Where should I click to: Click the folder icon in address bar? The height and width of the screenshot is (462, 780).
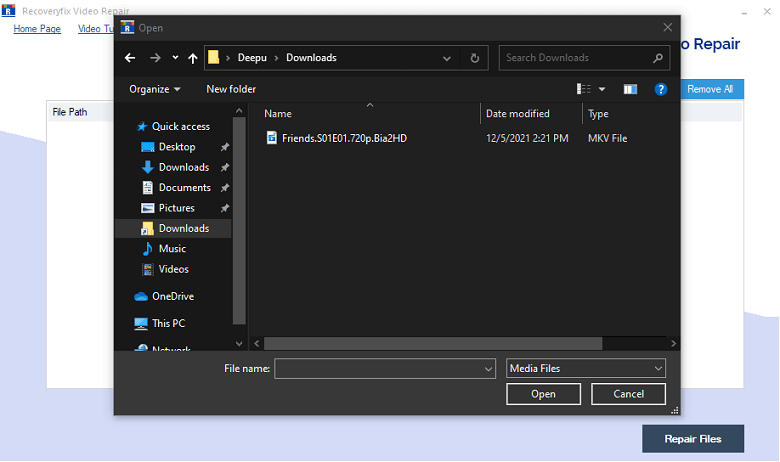(213, 57)
